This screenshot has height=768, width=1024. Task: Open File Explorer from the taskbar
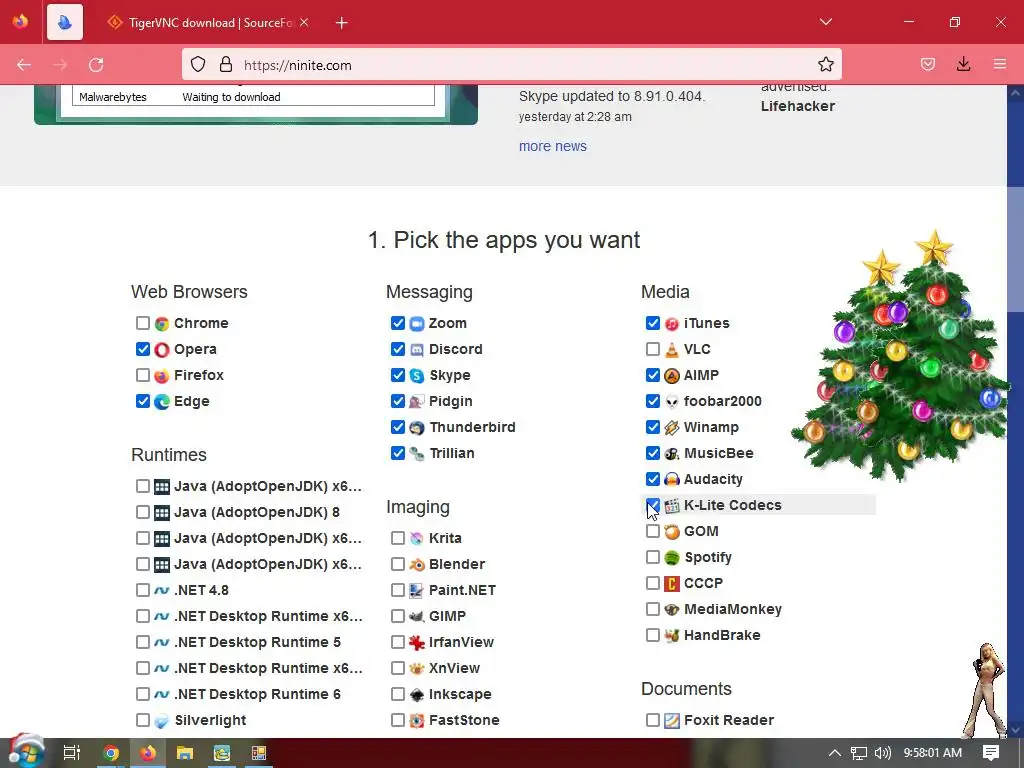185,753
